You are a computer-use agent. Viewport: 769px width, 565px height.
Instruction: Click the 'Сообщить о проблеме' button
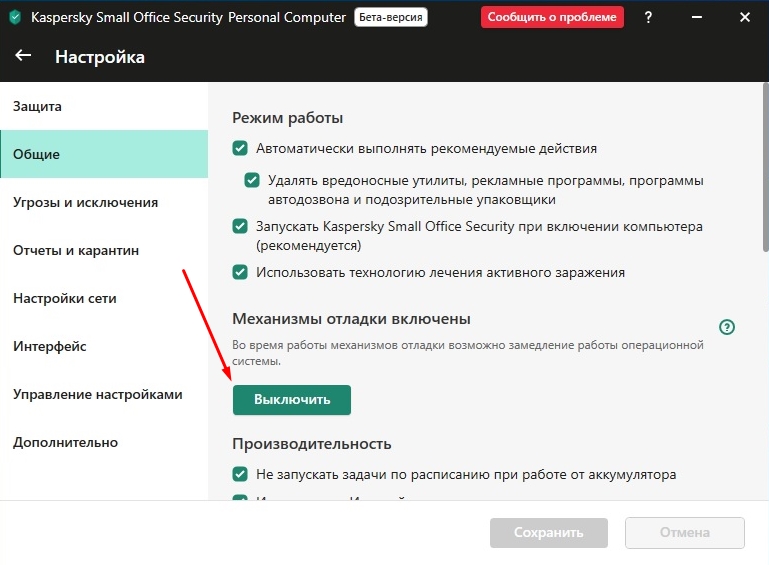coord(552,17)
